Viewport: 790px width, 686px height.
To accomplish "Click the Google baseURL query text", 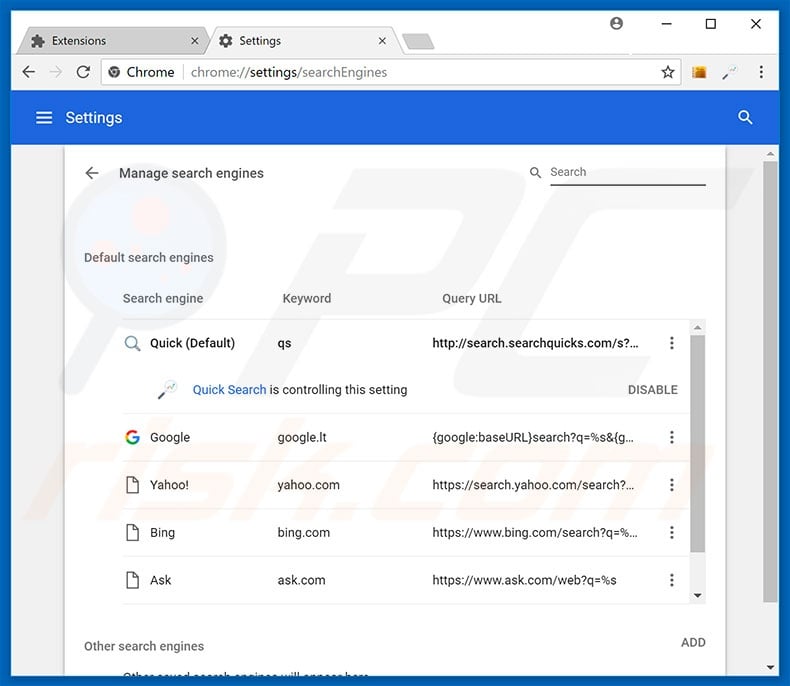I will click(533, 437).
